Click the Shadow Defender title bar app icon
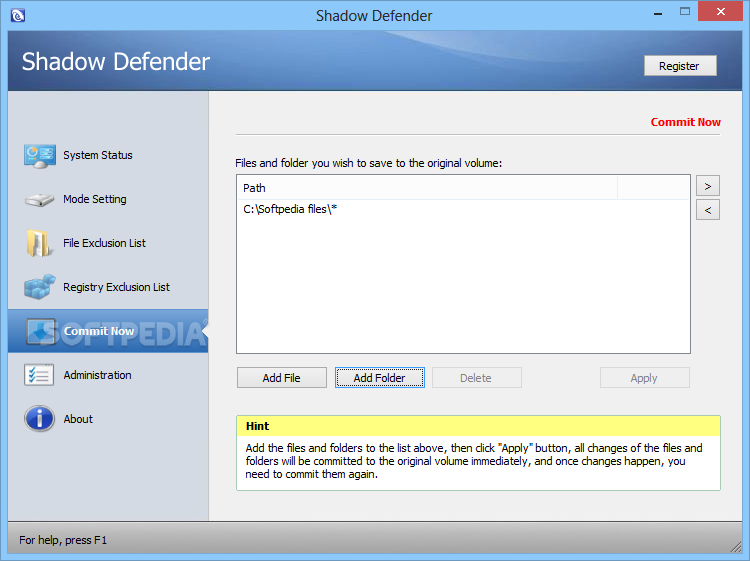The height and width of the screenshot is (561, 750). [x=18, y=16]
